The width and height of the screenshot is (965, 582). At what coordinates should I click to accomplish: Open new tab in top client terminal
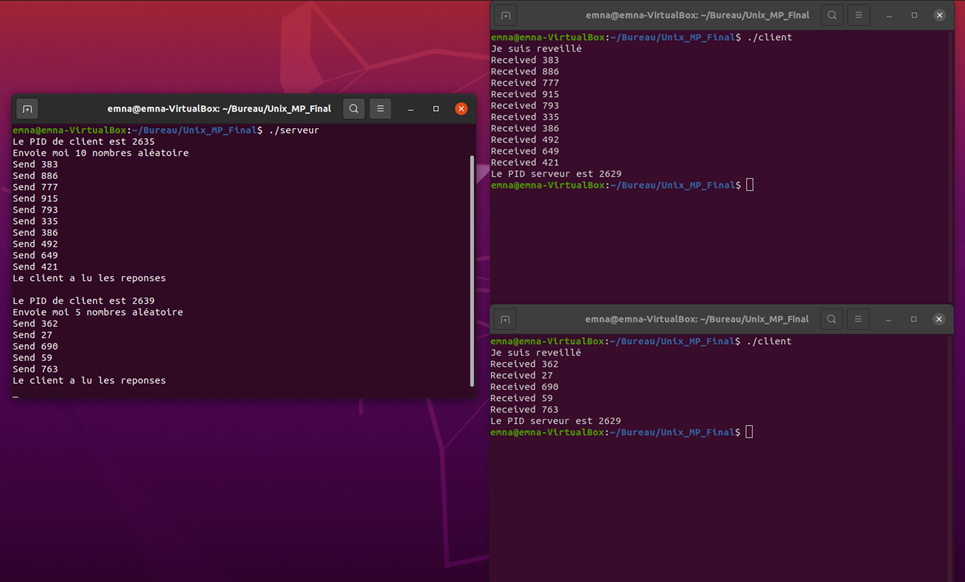coord(506,15)
